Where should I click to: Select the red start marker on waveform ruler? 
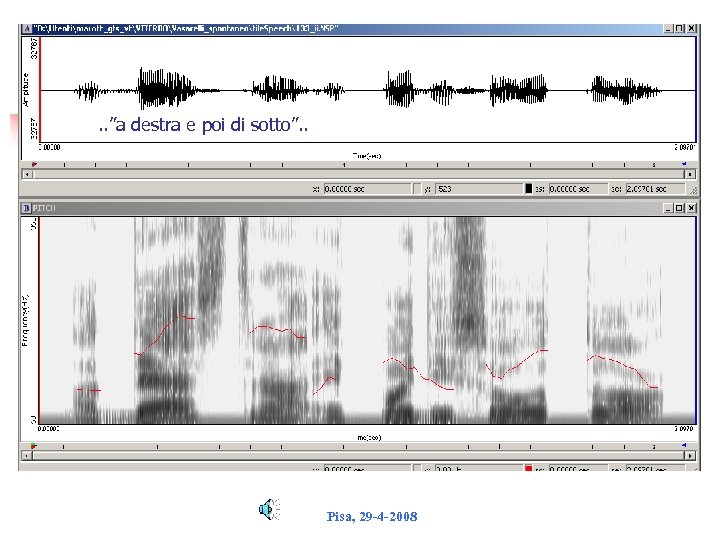pyautogui.click(x=34, y=164)
